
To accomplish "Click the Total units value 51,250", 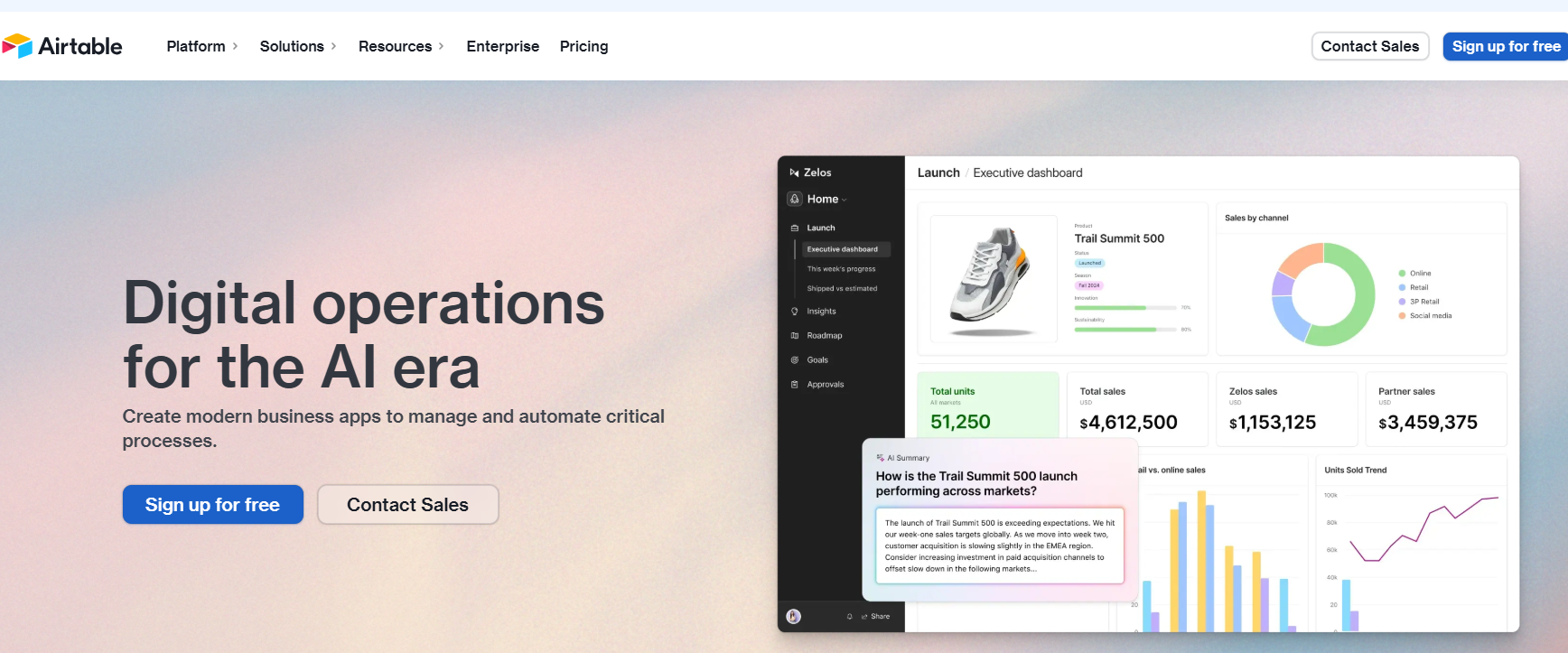I will 960,422.
